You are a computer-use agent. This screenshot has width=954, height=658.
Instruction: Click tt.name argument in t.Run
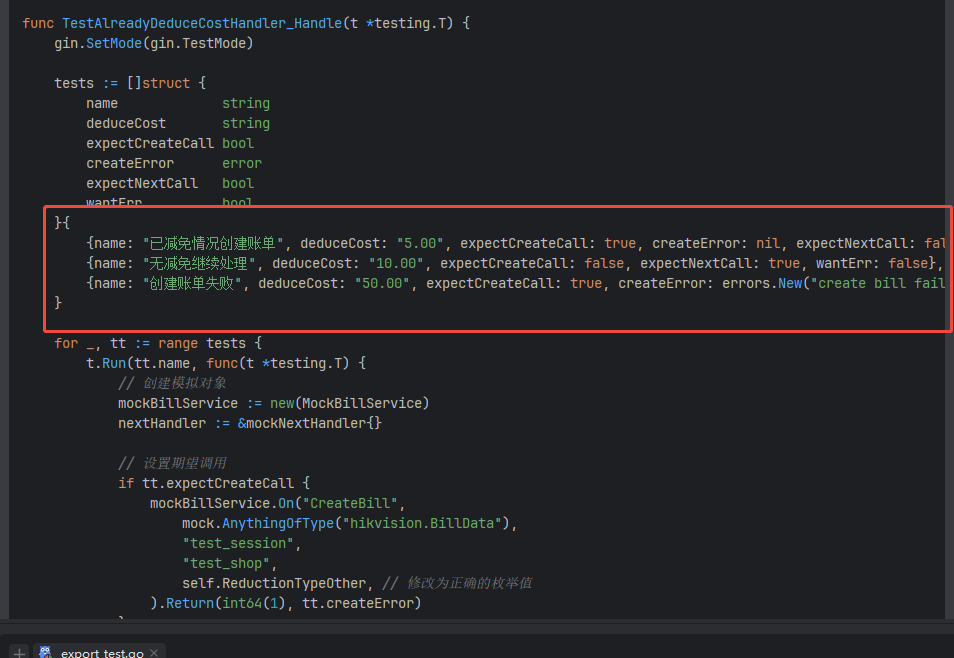[162, 363]
